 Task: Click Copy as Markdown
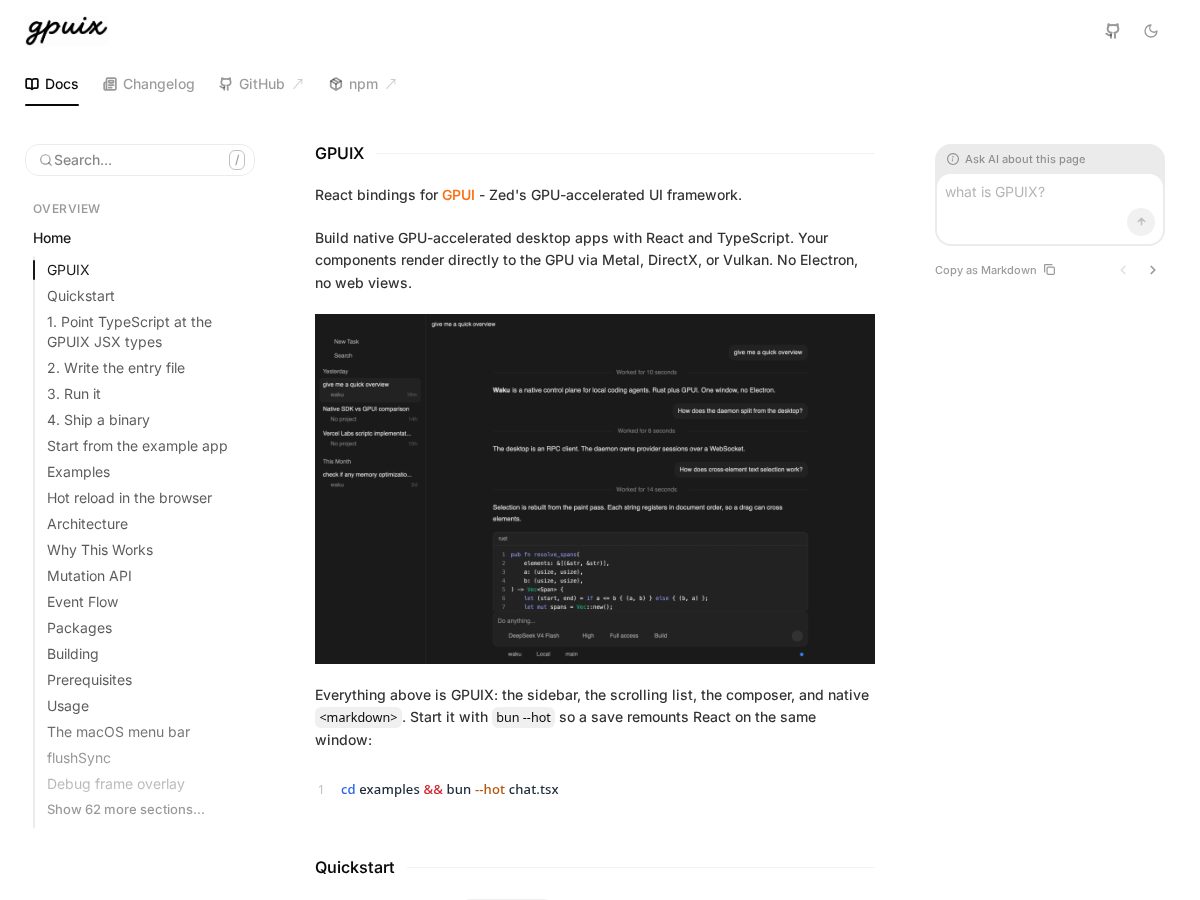click(995, 270)
